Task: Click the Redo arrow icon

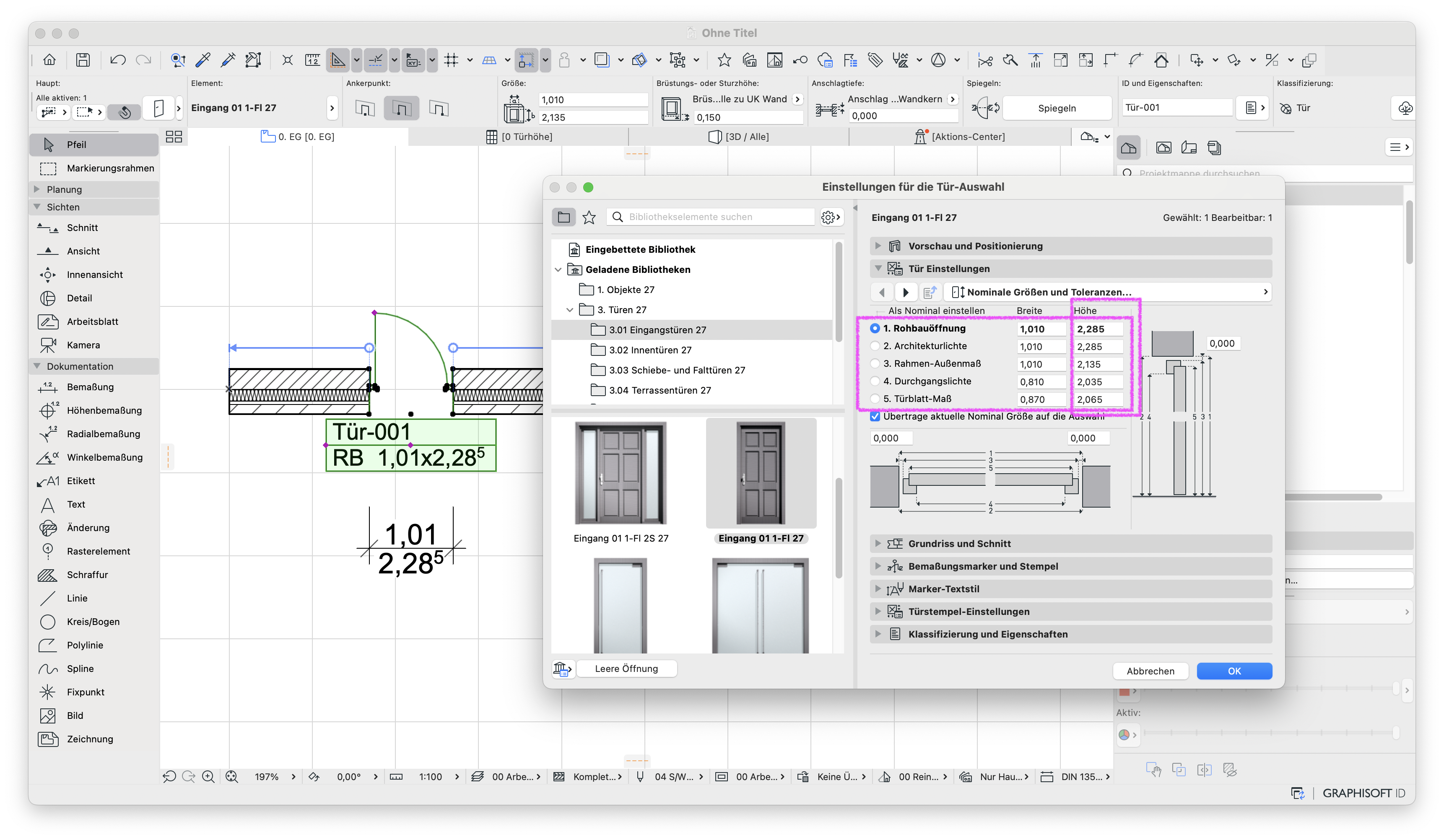Action: click(x=143, y=60)
